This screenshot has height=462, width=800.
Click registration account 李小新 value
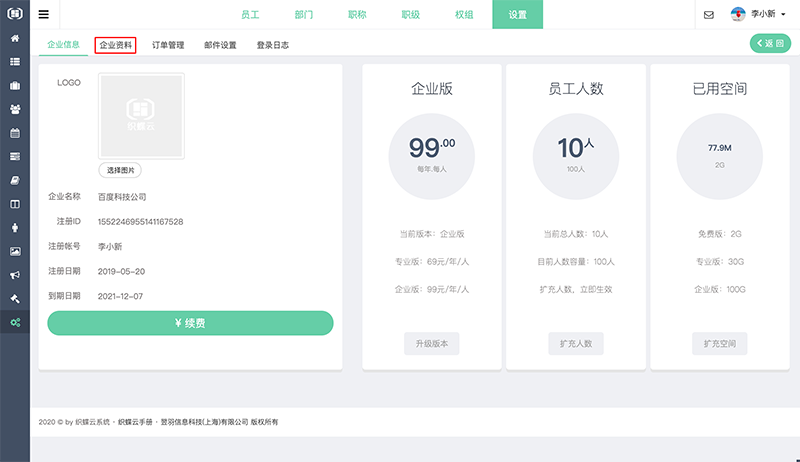coord(110,246)
